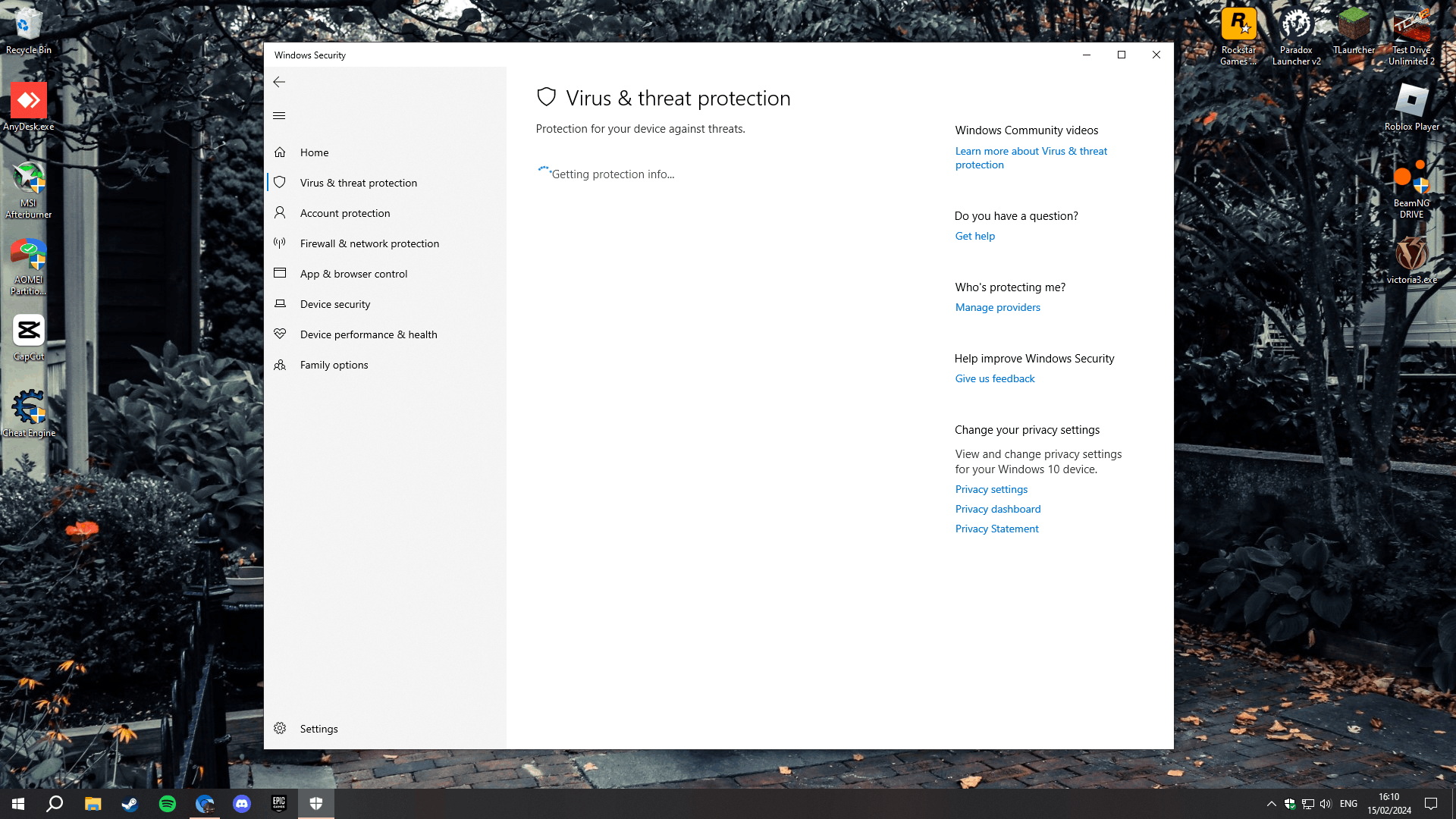1456x819 pixels.
Task: Select Test Drive Unlimited 2 icon
Action: pyautogui.click(x=1411, y=36)
